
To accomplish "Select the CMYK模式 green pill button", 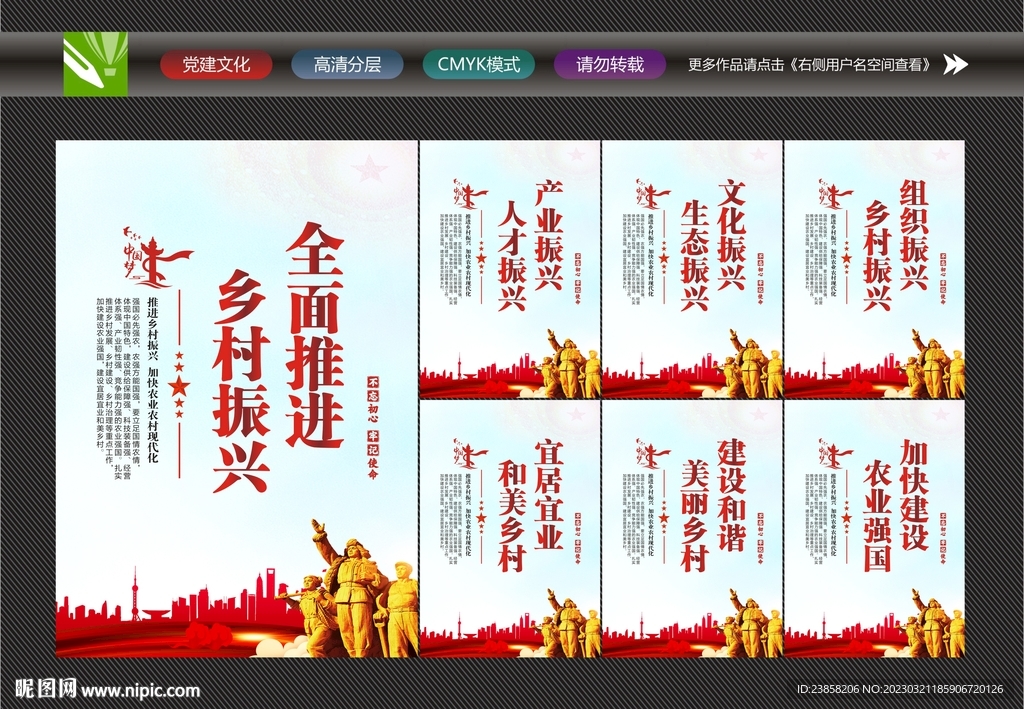I will pos(479,65).
